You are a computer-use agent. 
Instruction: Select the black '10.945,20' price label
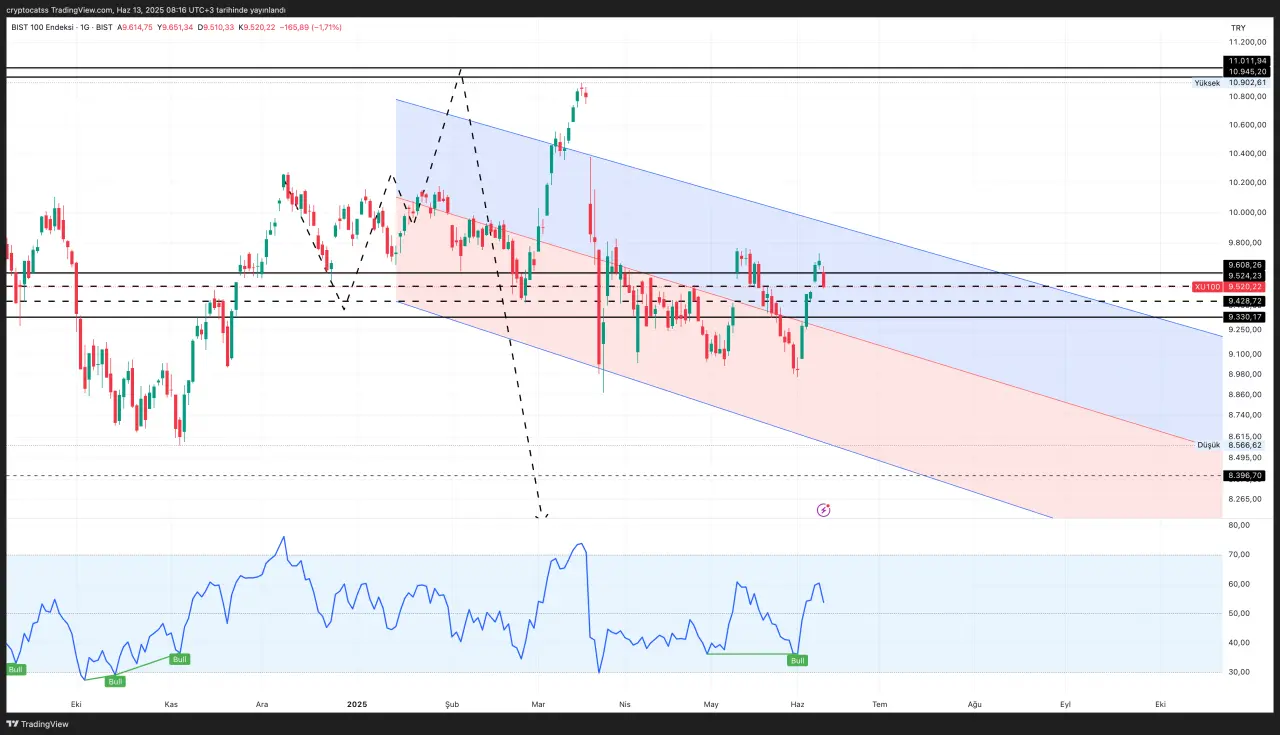1247,72
